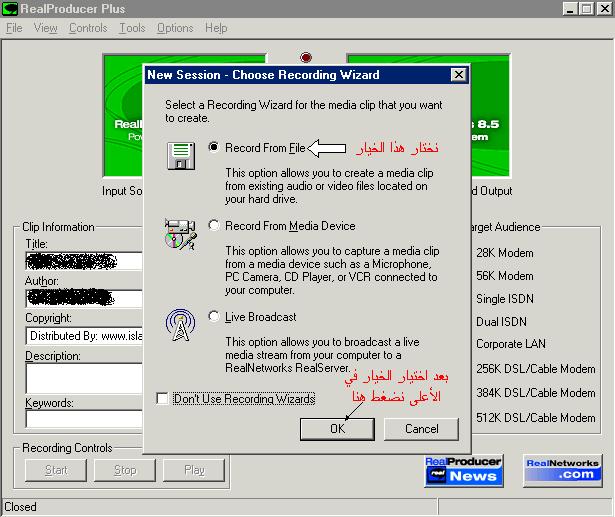Select the Dual ISDN target audience
The width and height of the screenshot is (615, 517).
point(501,322)
